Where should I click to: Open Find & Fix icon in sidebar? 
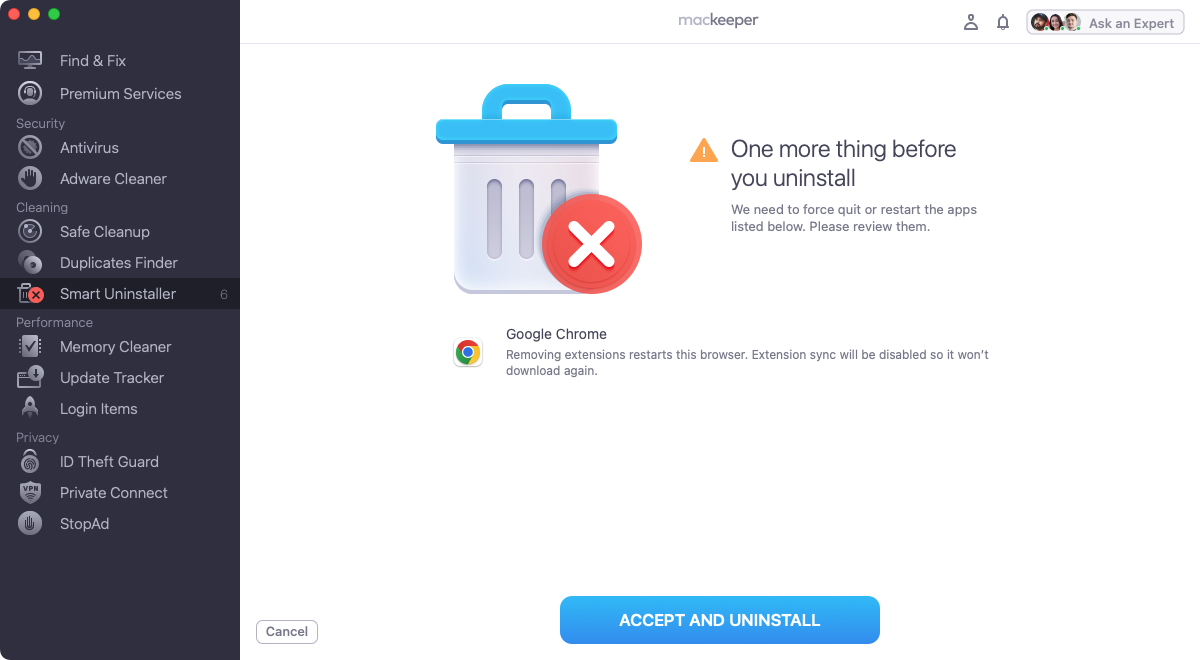(x=30, y=61)
